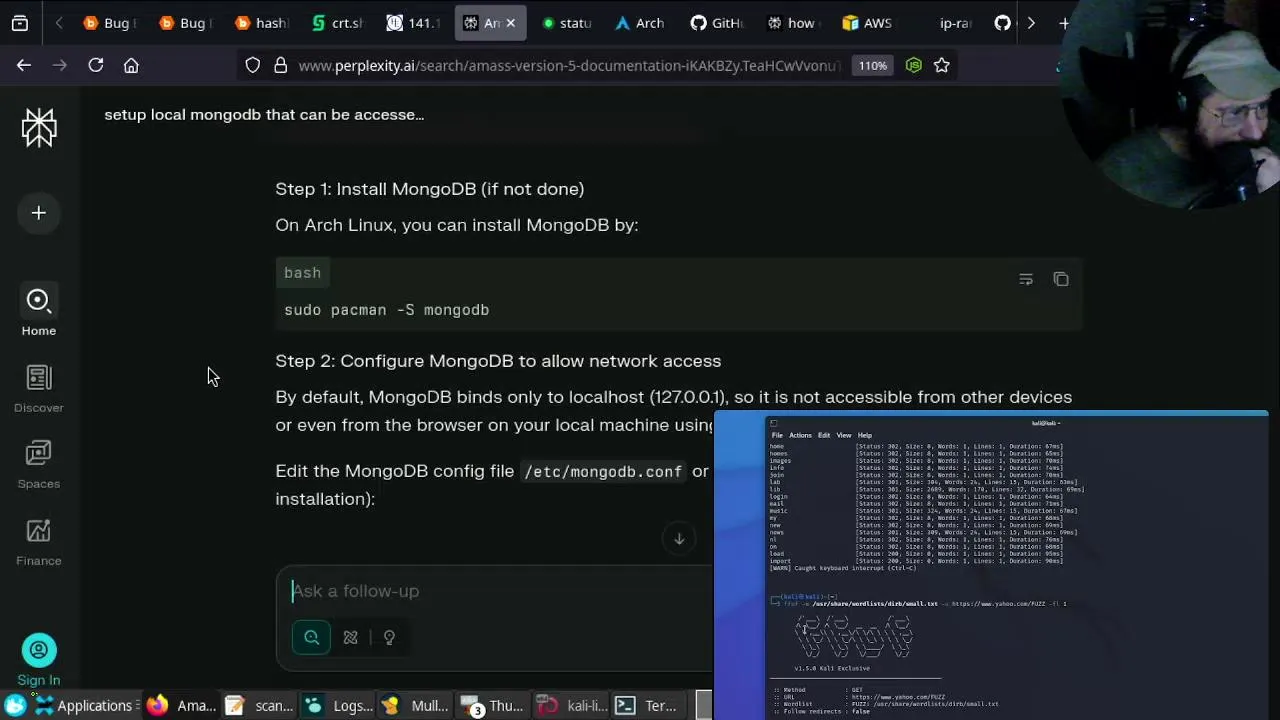Viewport: 1280px width, 720px height.
Task: Open the Mullvad taskbar item
Action: 416,706
